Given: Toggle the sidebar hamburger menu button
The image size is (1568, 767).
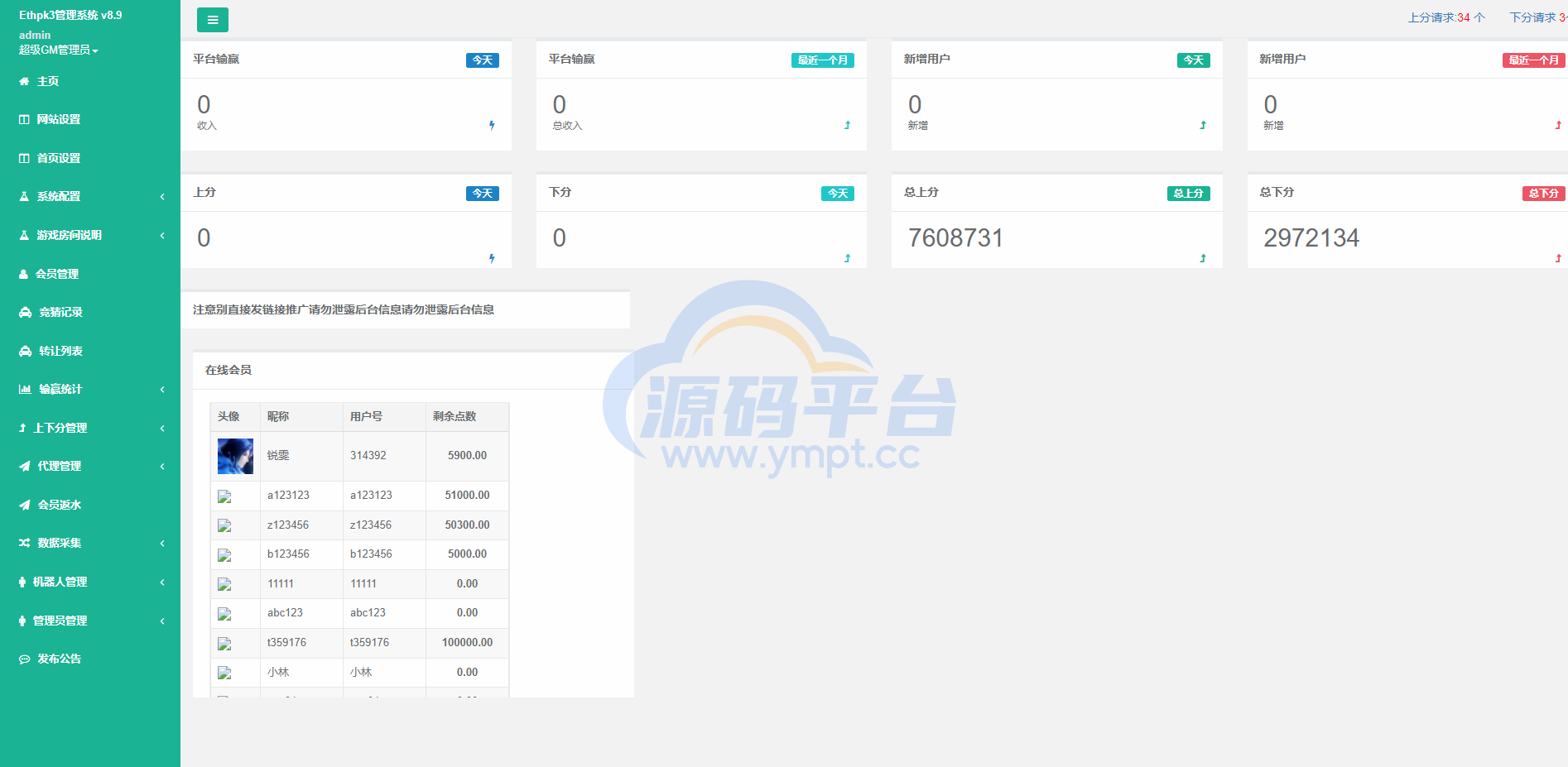Looking at the screenshot, I should coord(213,20).
